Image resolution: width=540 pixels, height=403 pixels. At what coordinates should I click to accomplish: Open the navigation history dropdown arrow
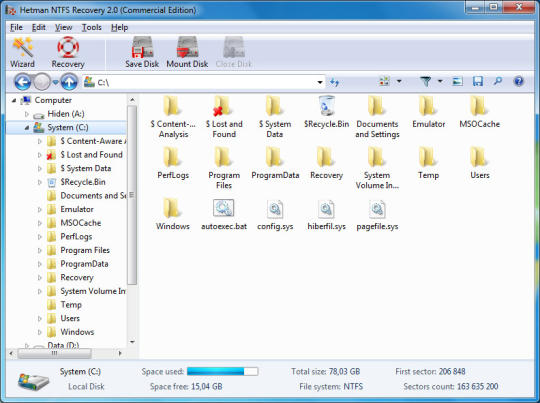pyautogui.click(x=55, y=82)
